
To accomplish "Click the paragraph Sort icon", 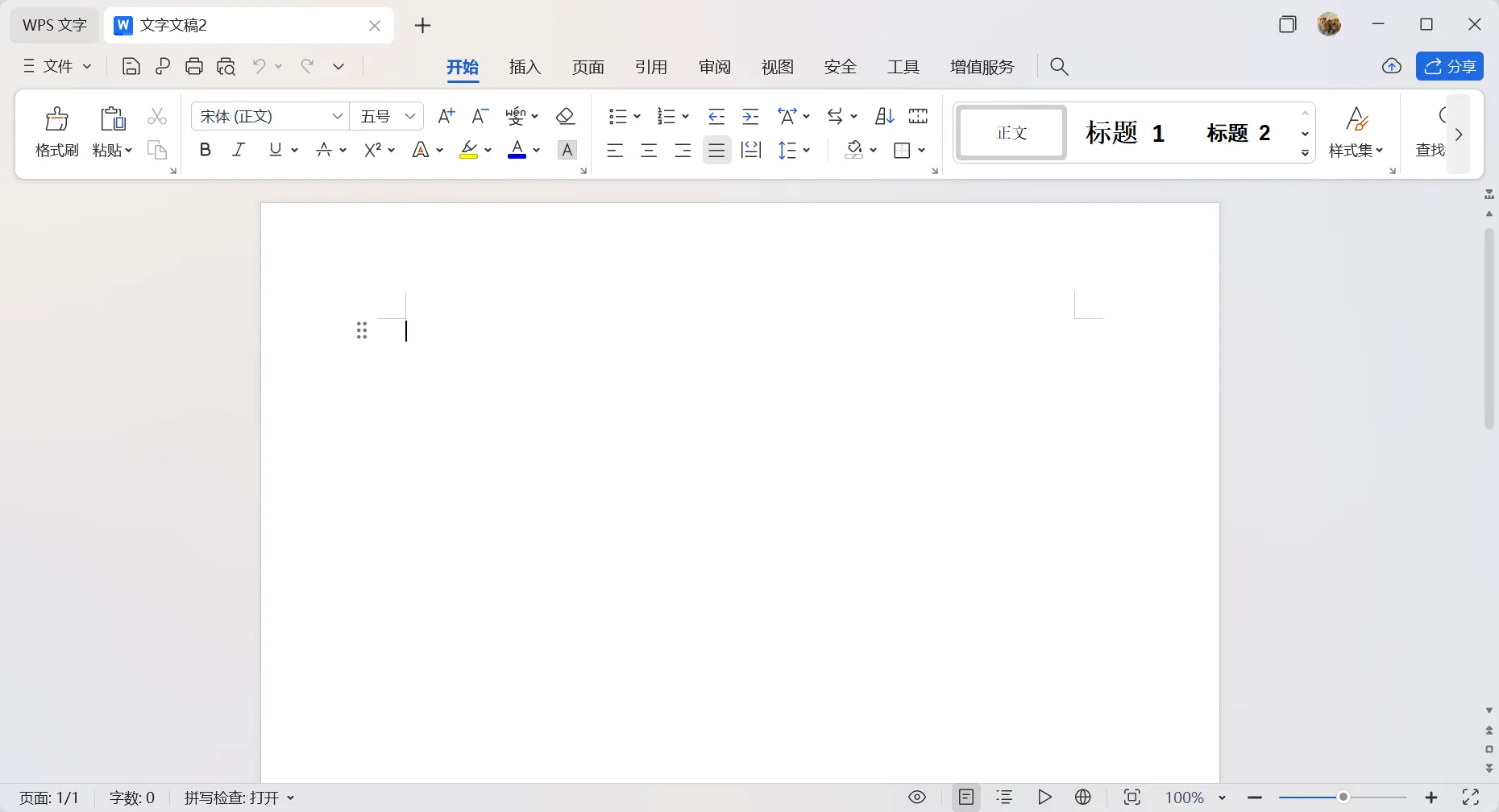I will (x=883, y=117).
